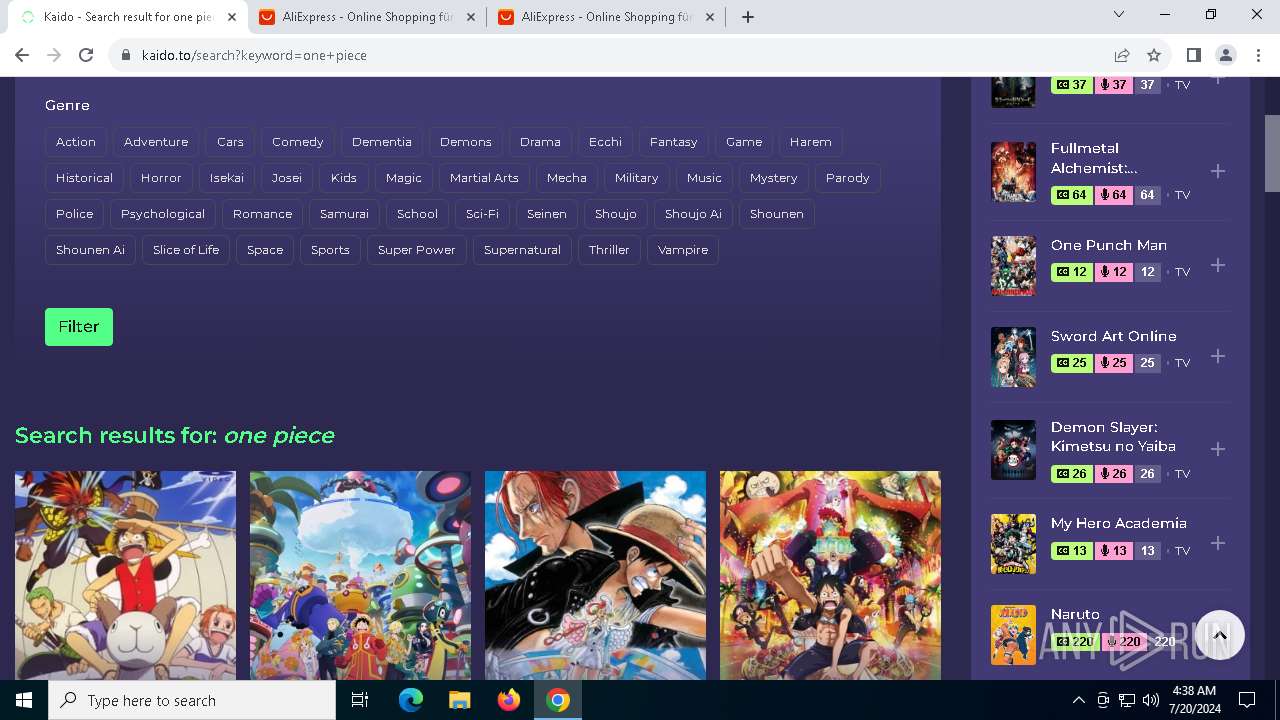The image size is (1280, 720).
Task: Toggle the Mystery genre filter
Action: (774, 178)
